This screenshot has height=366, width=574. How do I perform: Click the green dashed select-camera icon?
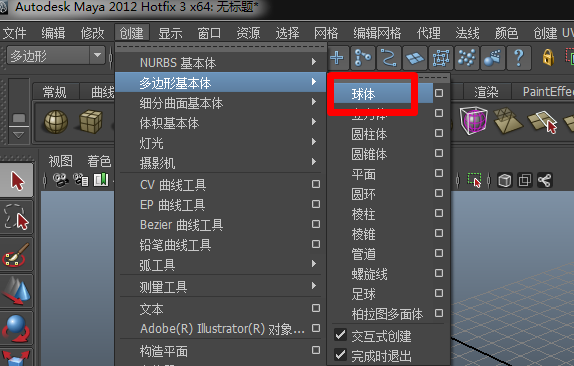pos(474,180)
